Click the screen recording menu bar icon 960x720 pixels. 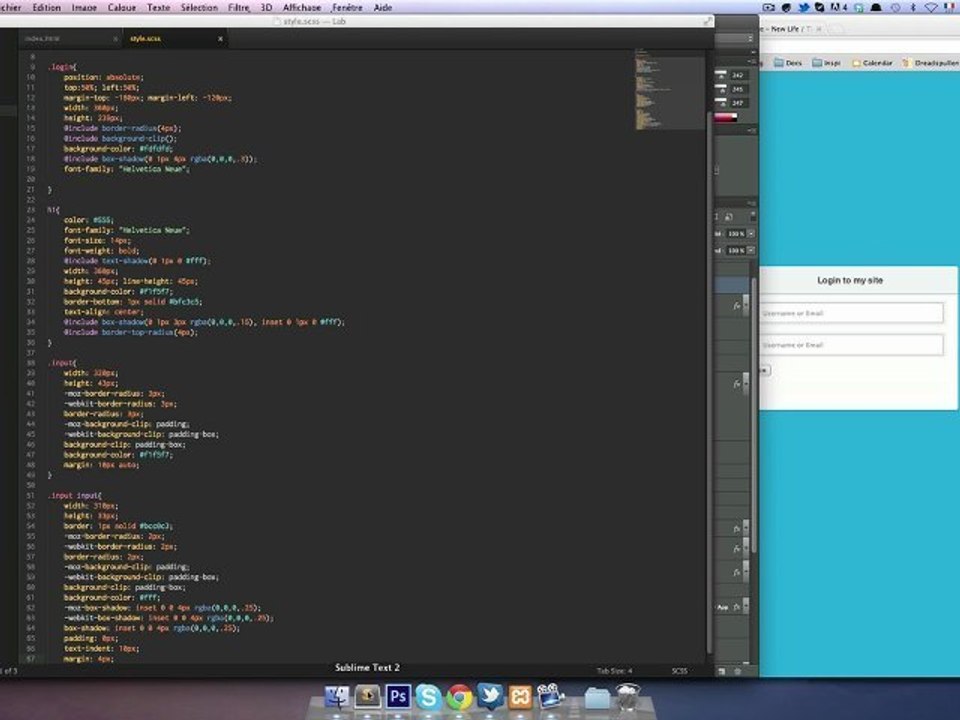pos(769,7)
